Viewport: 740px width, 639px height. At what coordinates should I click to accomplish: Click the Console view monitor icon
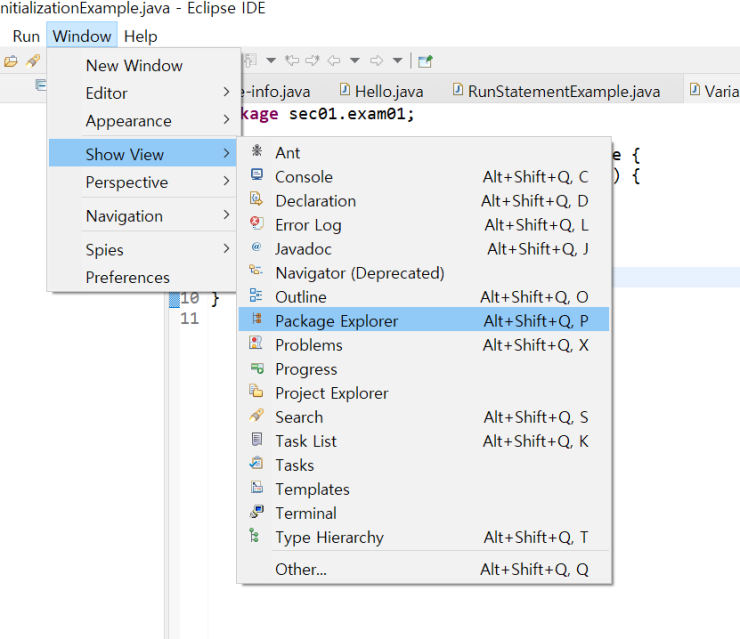click(257, 175)
